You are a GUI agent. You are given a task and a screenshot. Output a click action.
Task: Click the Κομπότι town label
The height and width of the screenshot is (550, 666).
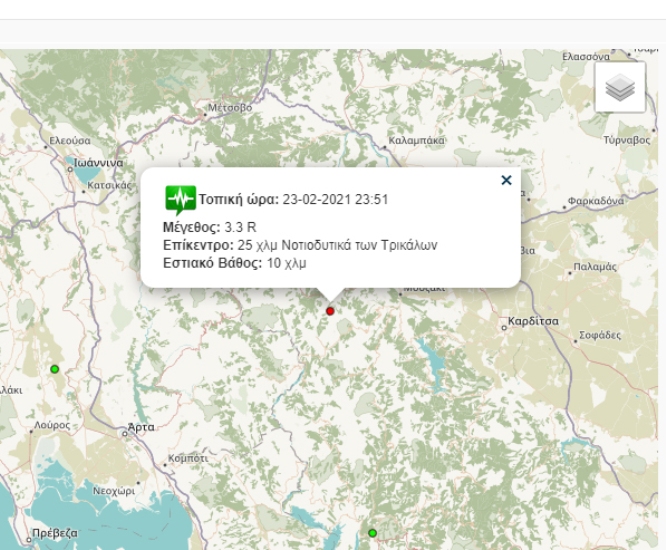coord(188,457)
